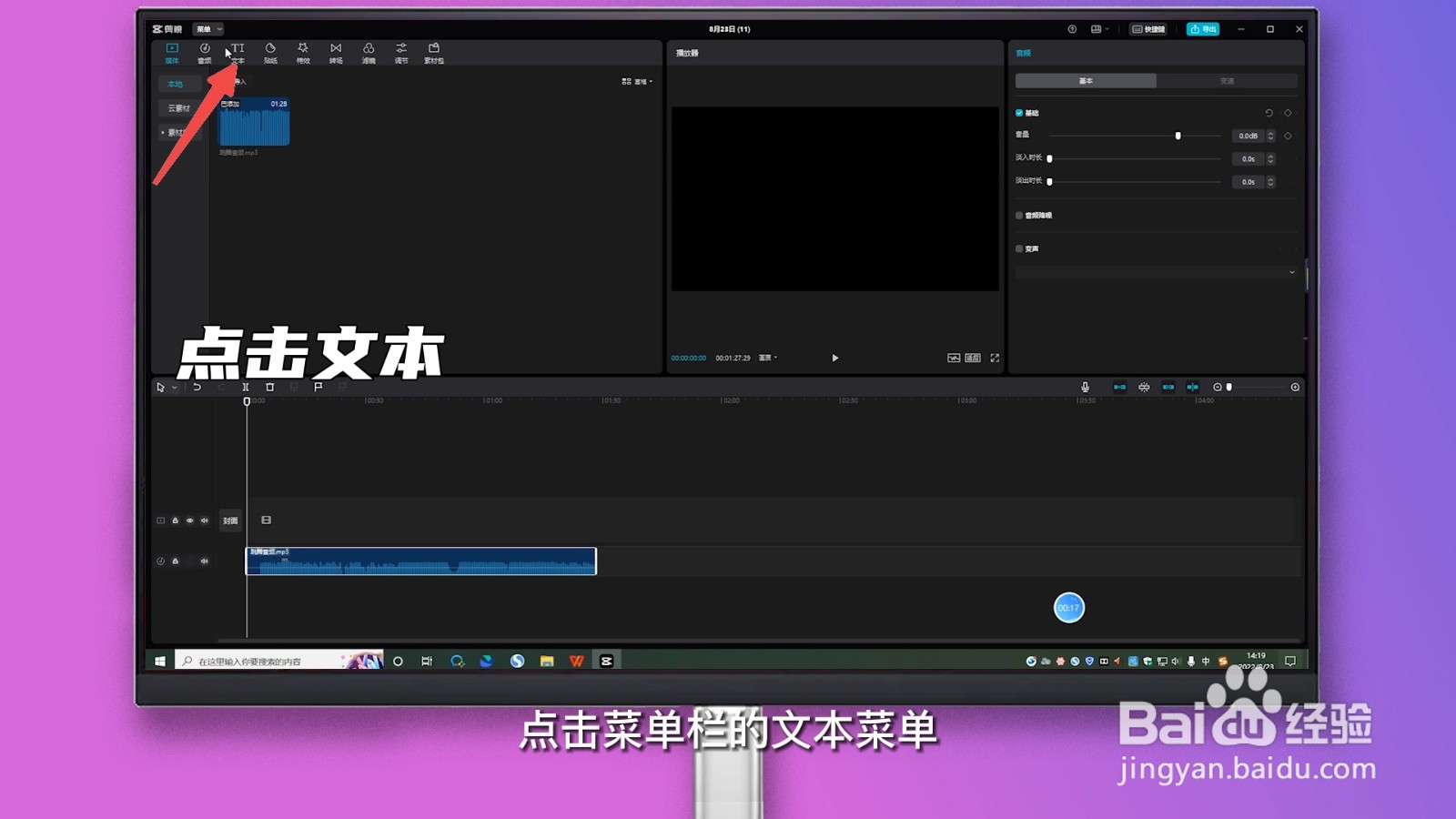The image size is (1456, 819).
Task: Enable voice change (变声) checkbox
Action: pos(1019,248)
